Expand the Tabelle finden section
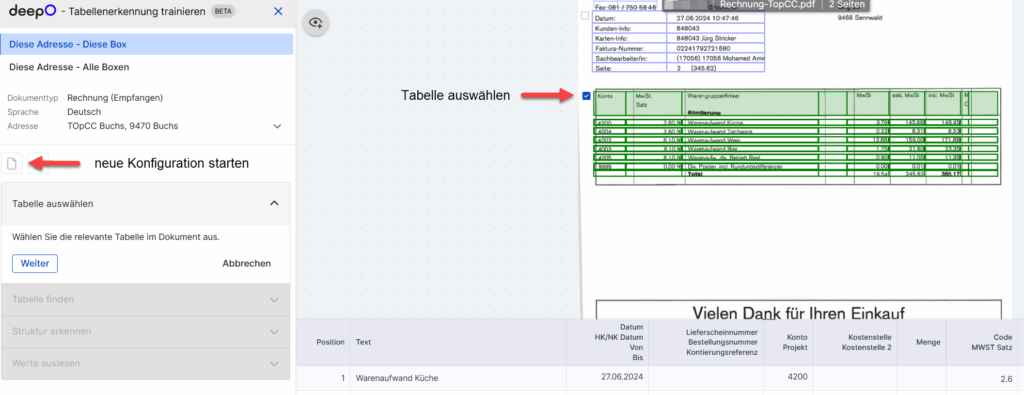 146,299
